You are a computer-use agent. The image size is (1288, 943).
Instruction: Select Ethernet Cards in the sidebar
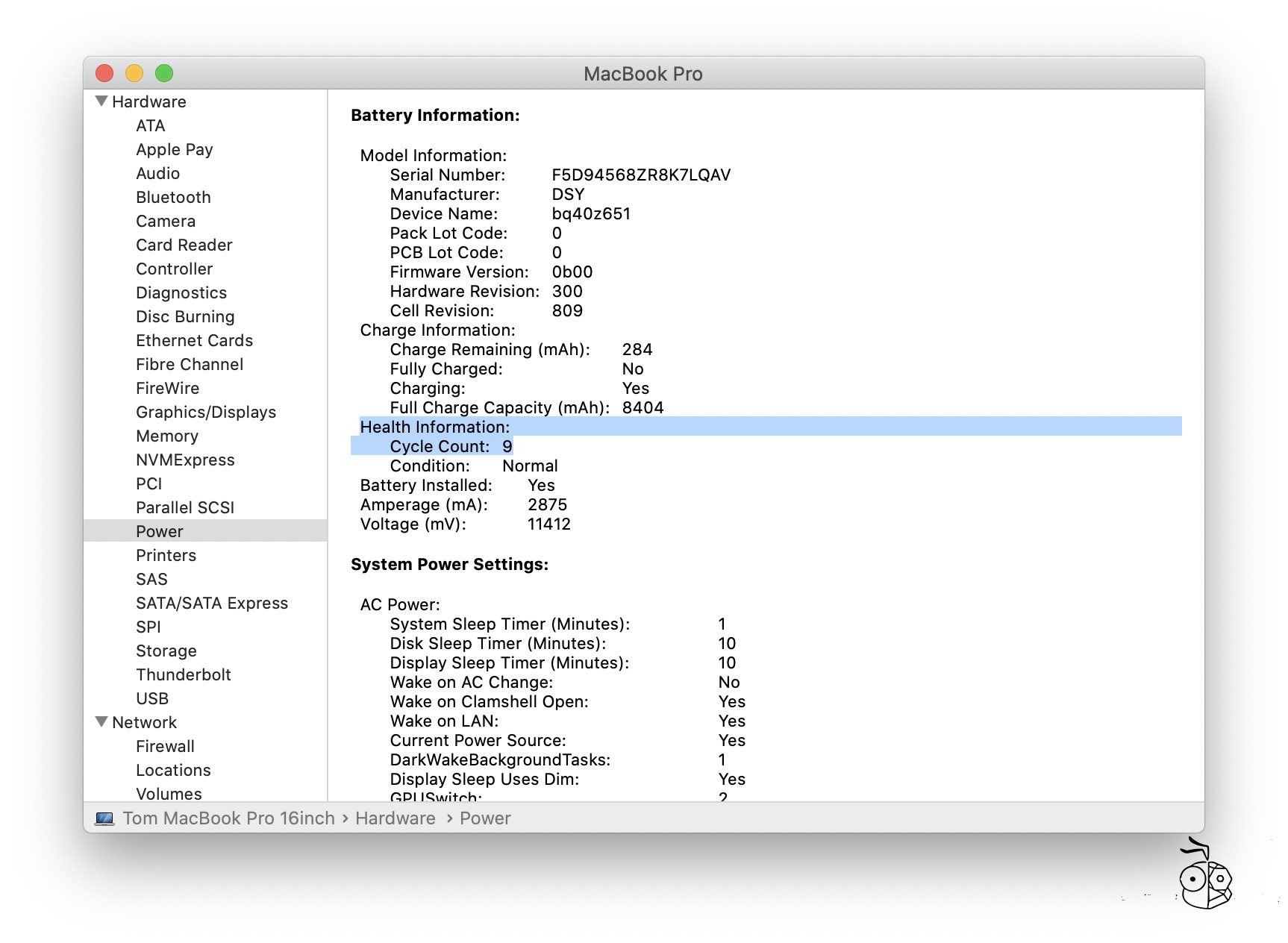[195, 340]
